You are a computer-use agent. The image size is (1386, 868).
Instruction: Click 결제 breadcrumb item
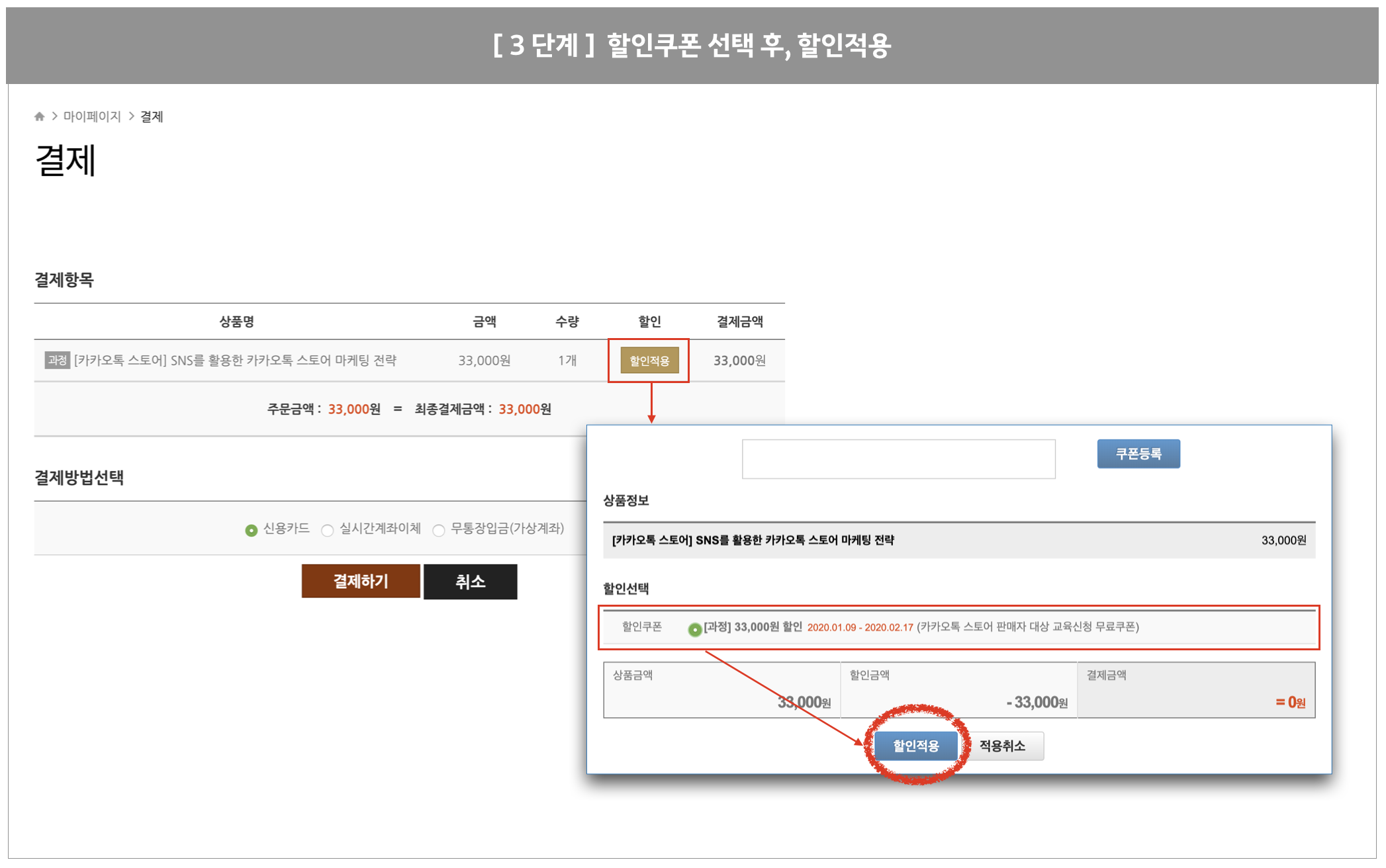pyautogui.click(x=152, y=116)
